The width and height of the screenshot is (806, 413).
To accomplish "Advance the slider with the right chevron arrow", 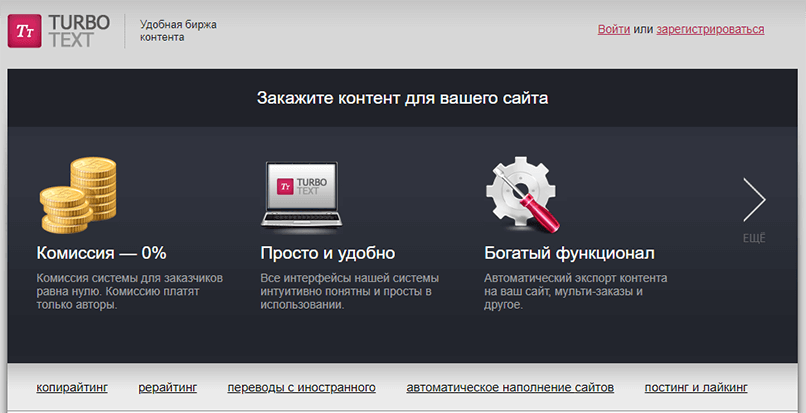I will [754, 200].
